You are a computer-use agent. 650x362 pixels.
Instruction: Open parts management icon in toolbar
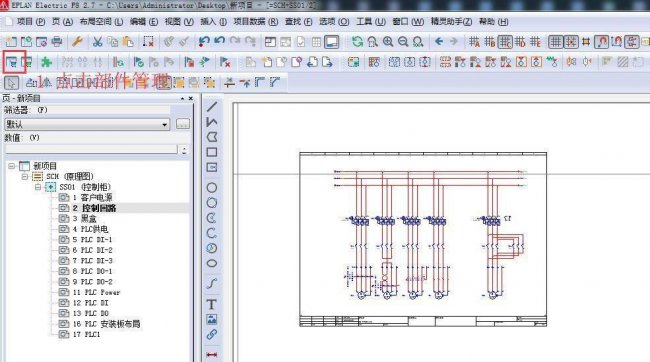tap(11, 62)
